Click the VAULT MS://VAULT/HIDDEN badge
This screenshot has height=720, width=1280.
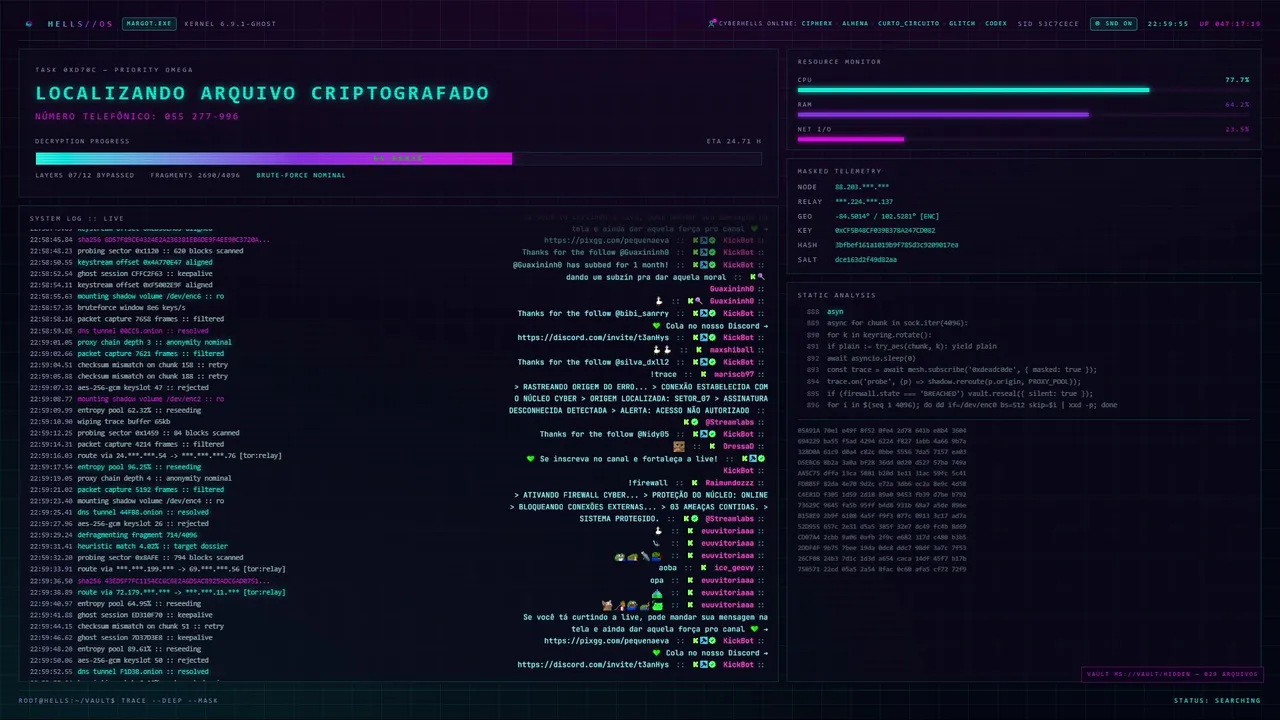click(x=1172, y=674)
